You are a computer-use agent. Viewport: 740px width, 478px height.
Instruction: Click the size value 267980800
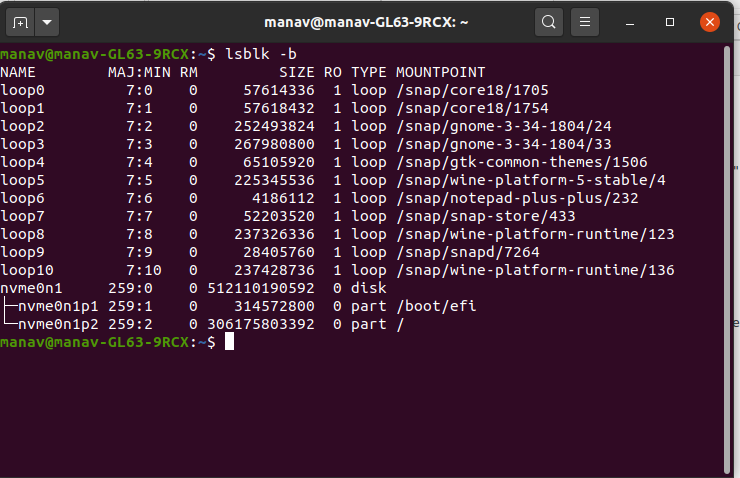[274, 144]
